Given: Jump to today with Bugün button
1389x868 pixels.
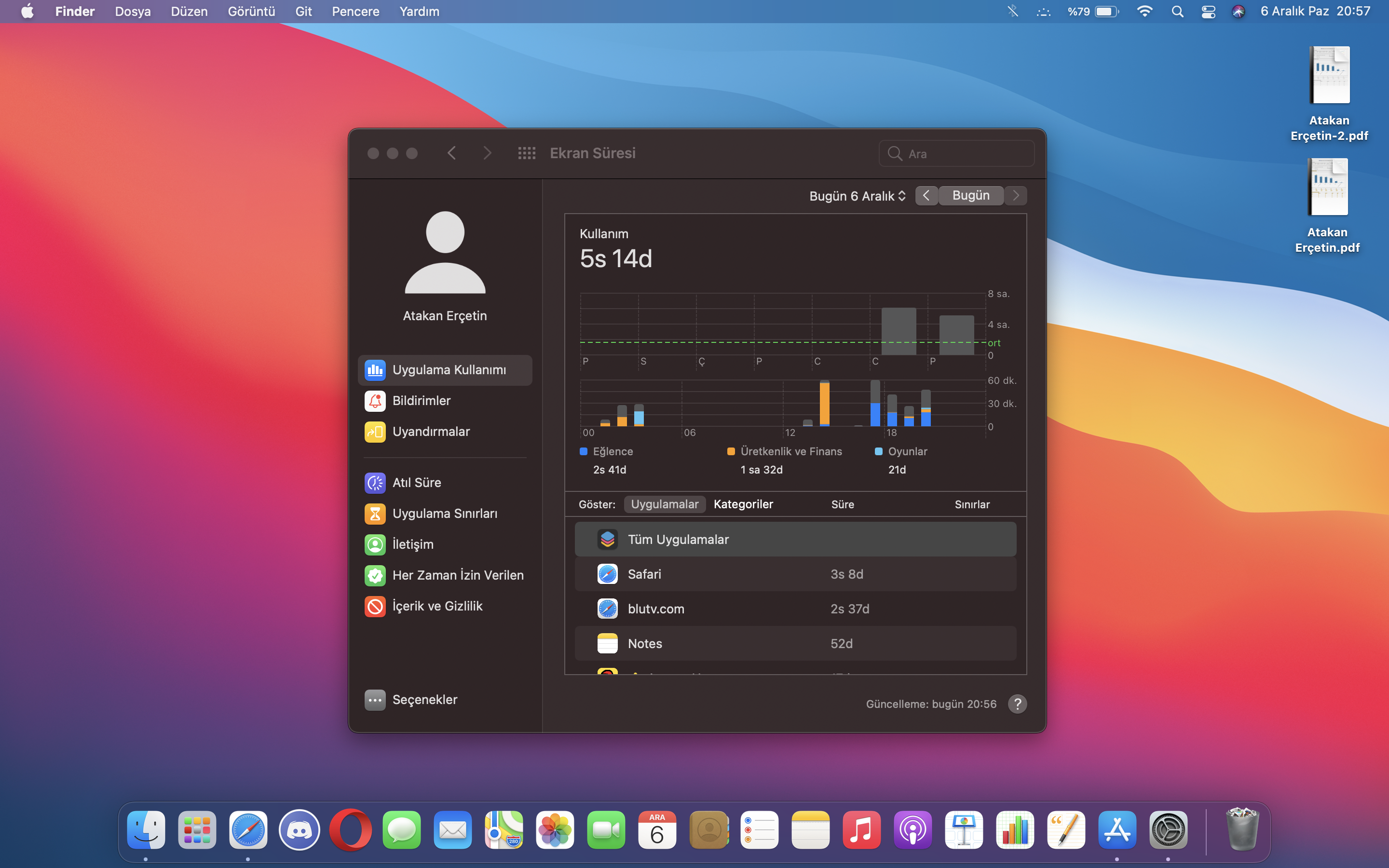Looking at the screenshot, I should (x=970, y=196).
